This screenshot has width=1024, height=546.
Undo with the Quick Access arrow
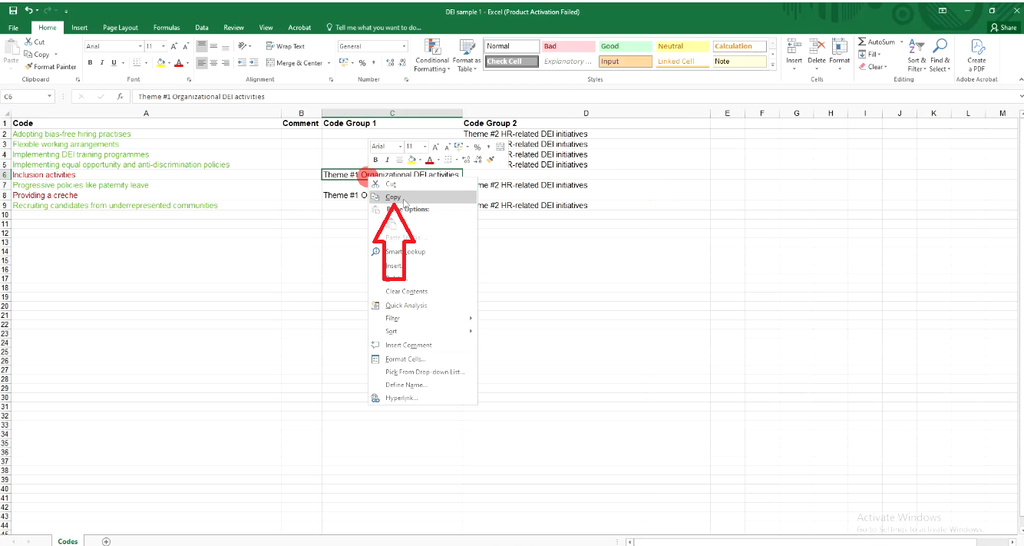[x=29, y=10]
